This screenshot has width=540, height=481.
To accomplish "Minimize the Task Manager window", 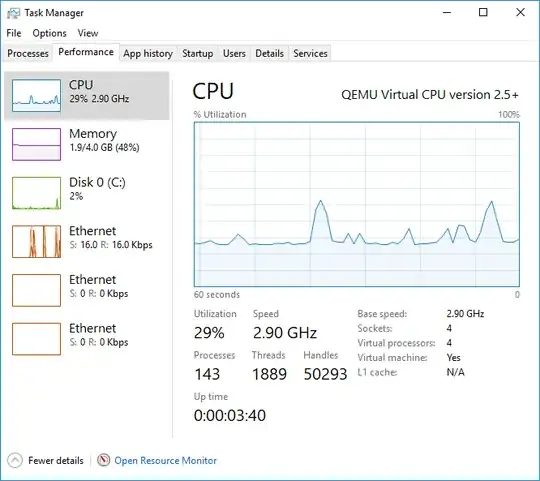I will tap(447, 12).
